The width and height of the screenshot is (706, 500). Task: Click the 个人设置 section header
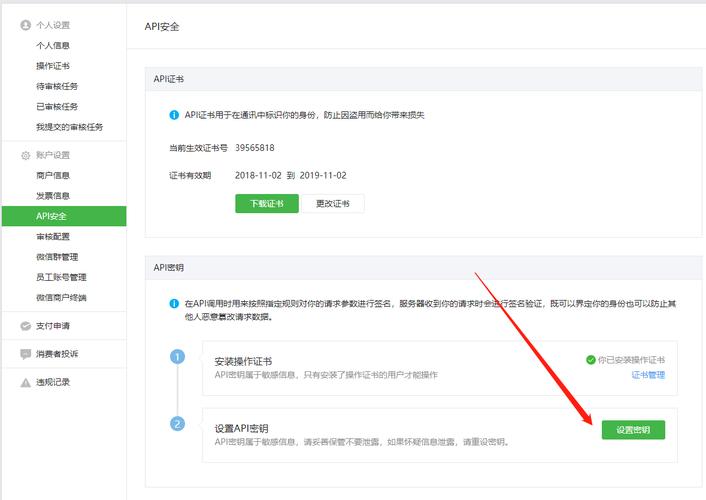pos(53,25)
